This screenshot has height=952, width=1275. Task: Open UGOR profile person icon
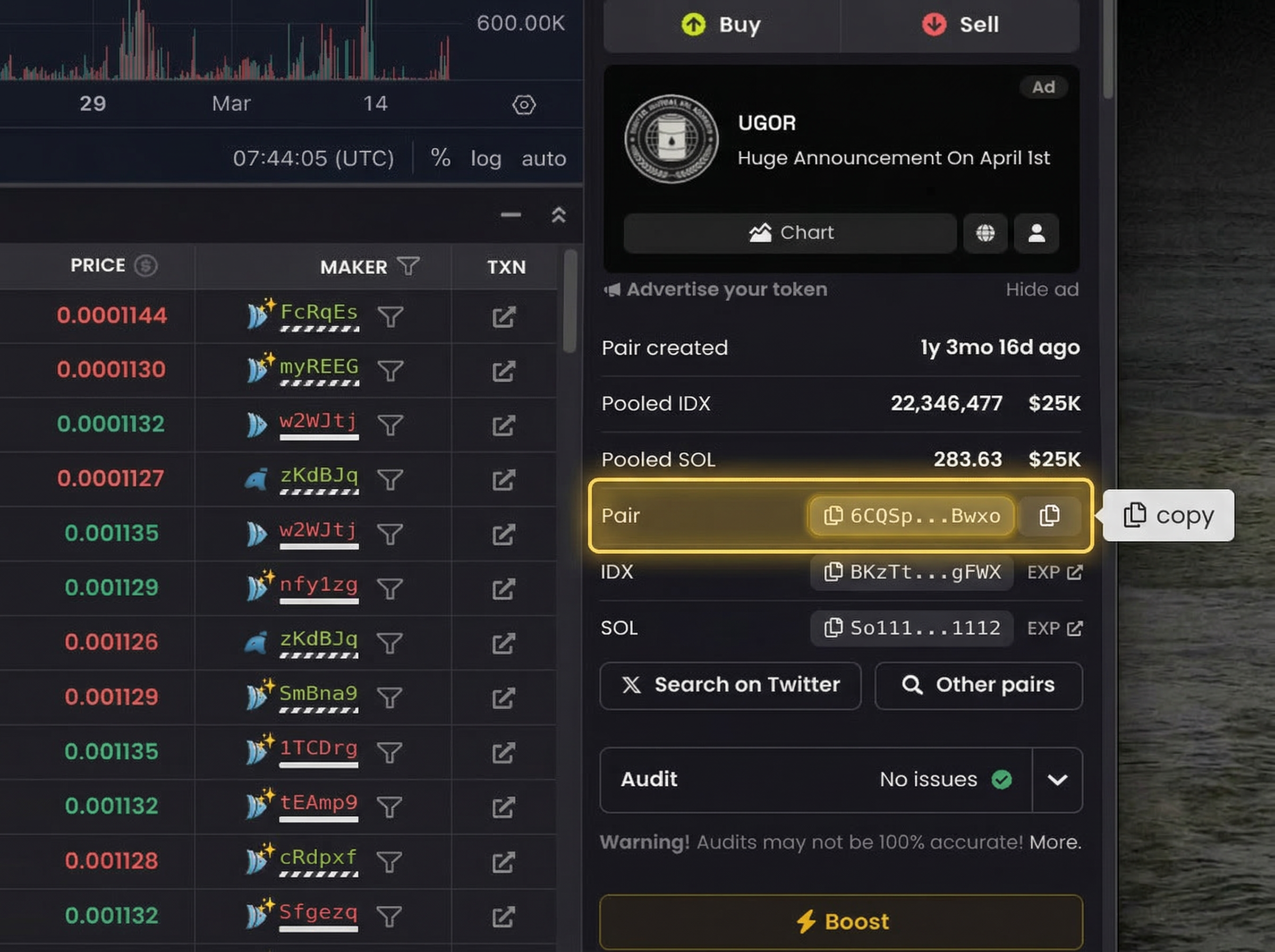pyautogui.click(x=1036, y=233)
